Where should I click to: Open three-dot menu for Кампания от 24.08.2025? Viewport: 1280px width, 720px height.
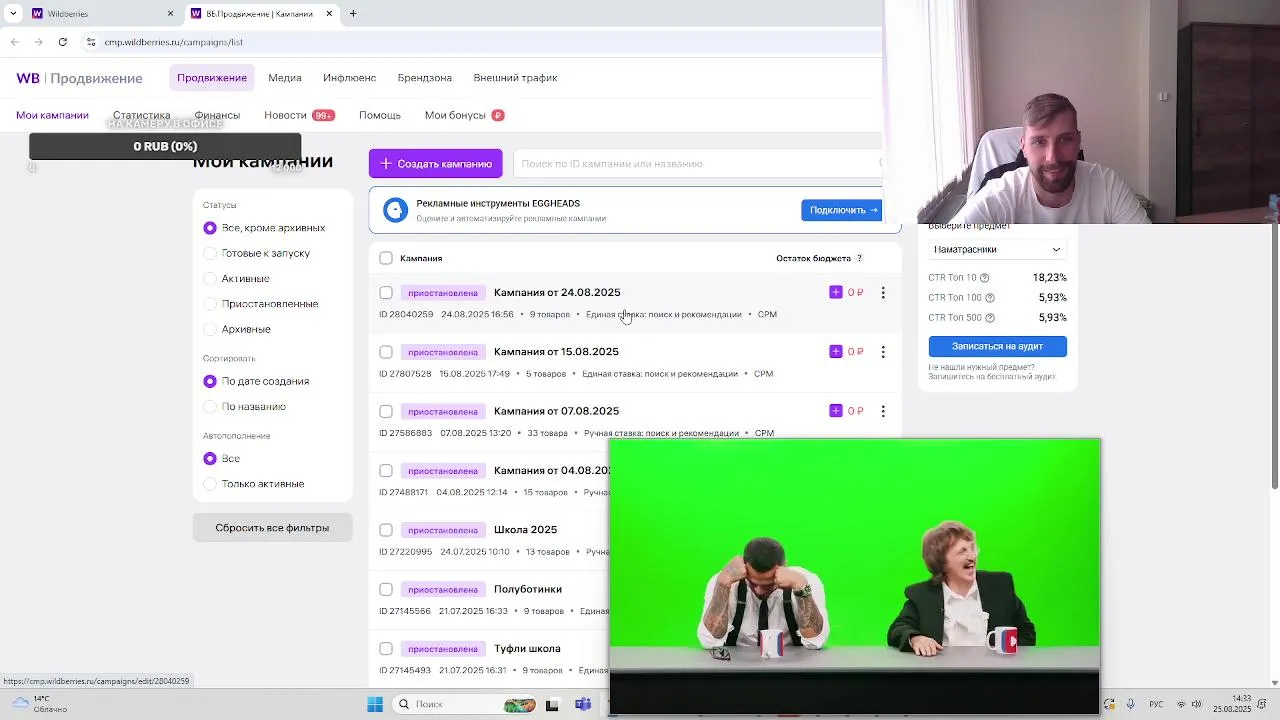(883, 292)
